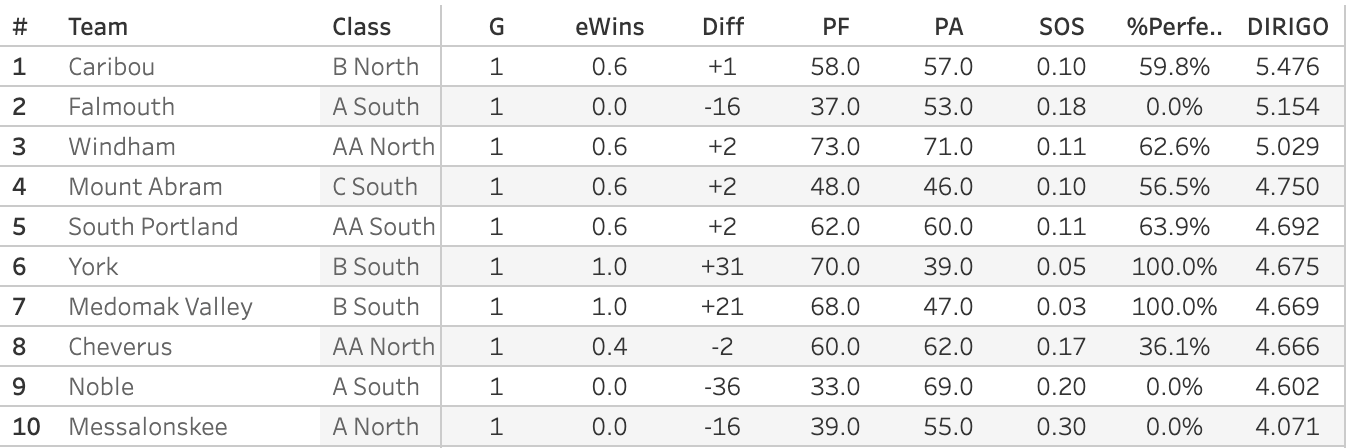Click Noble's A South class cell
The height and width of the screenshot is (448, 1346).
[375, 387]
